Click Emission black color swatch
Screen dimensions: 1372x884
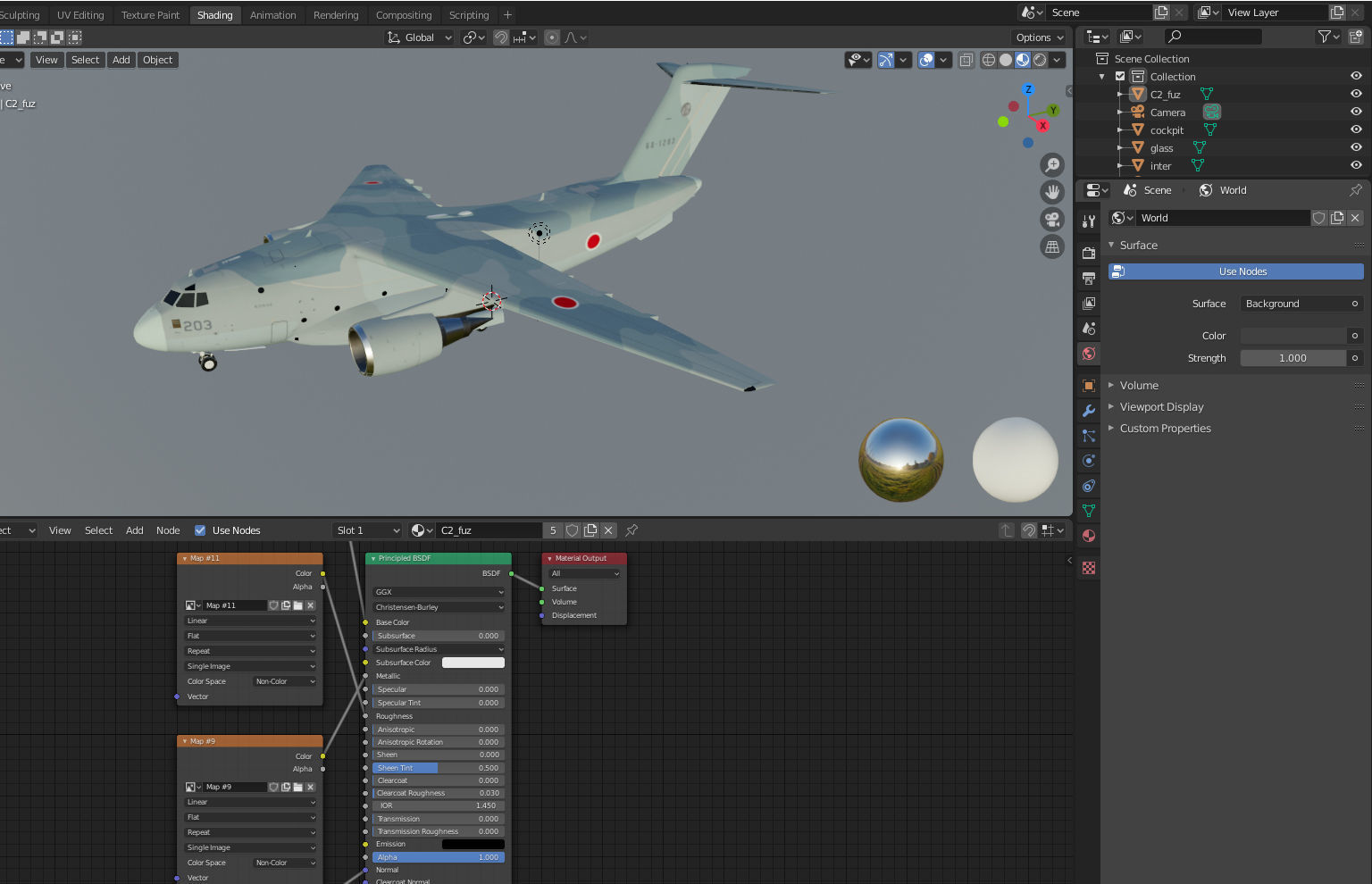tap(473, 844)
